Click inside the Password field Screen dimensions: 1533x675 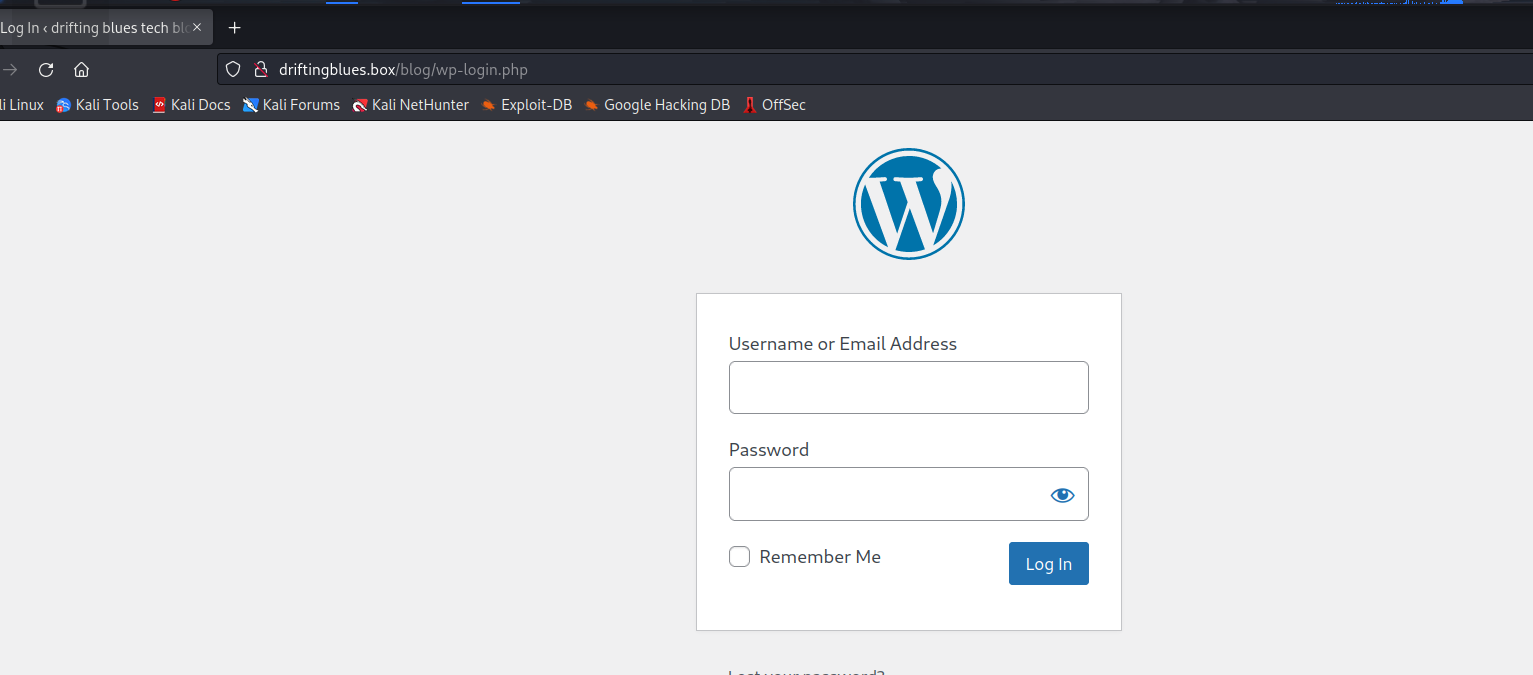(x=885, y=494)
